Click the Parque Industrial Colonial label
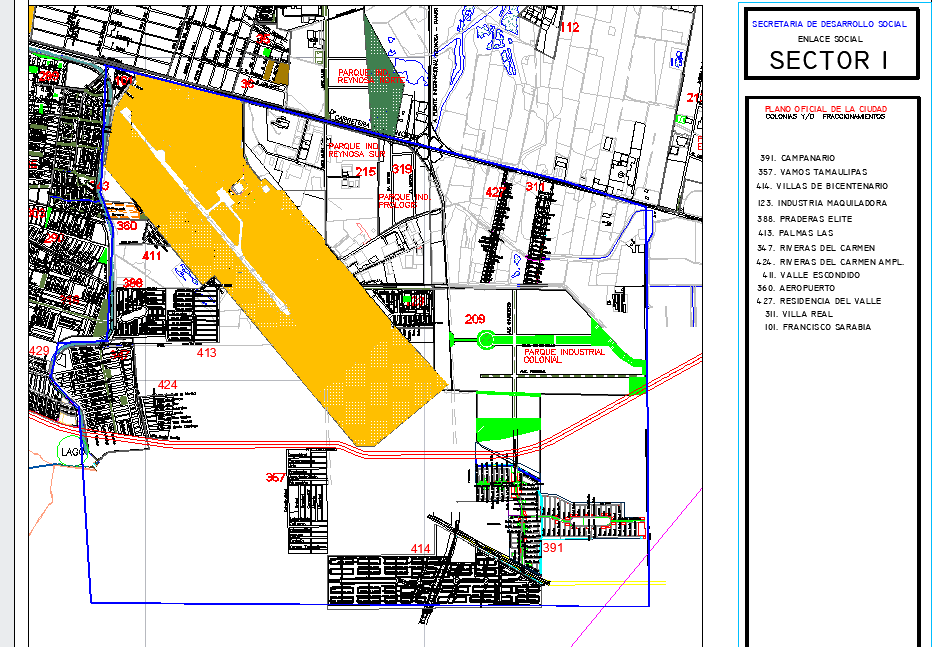This screenshot has height=647, width=940. pos(564,357)
